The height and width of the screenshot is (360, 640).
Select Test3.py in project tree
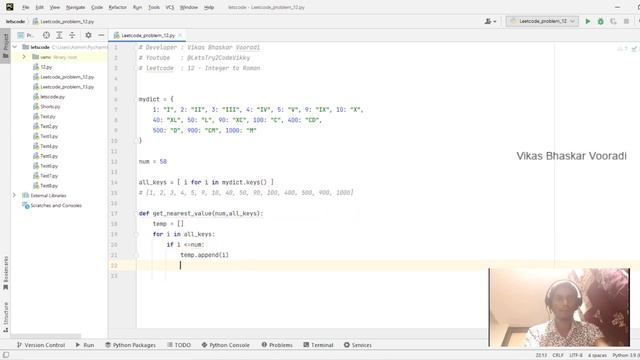45,136
